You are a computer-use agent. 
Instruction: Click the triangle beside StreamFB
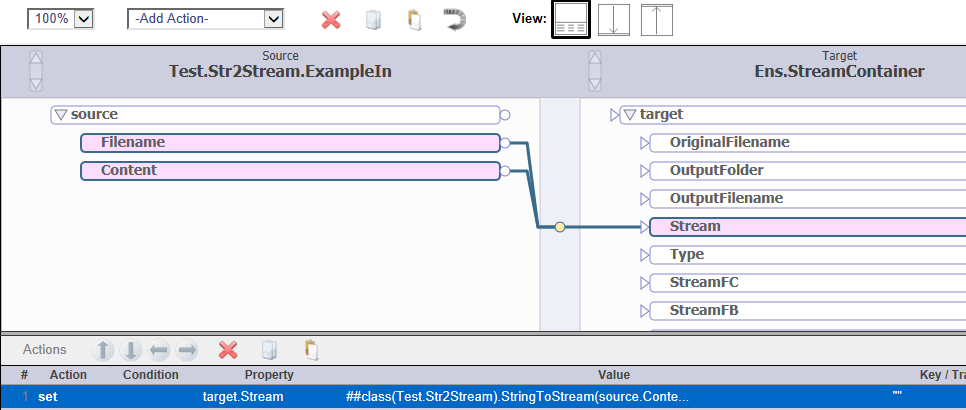[x=644, y=311]
